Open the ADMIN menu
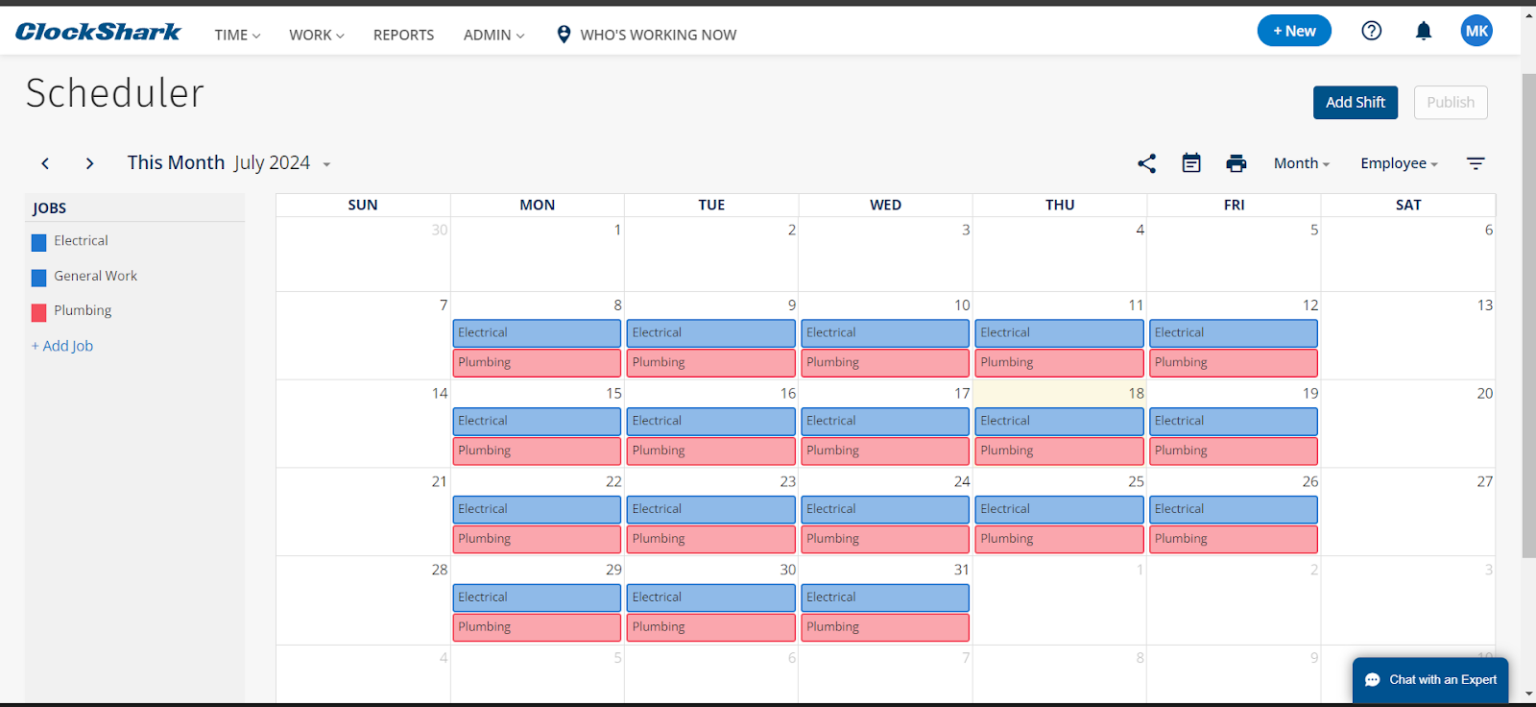Image resolution: width=1536 pixels, height=707 pixels. tap(493, 34)
